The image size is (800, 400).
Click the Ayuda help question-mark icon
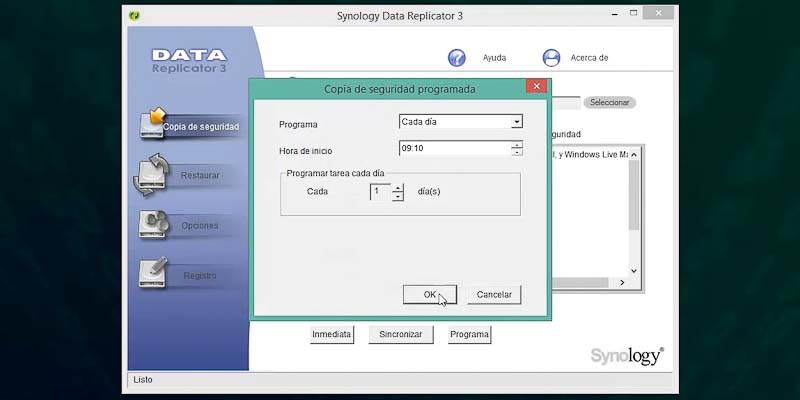[x=457, y=58]
